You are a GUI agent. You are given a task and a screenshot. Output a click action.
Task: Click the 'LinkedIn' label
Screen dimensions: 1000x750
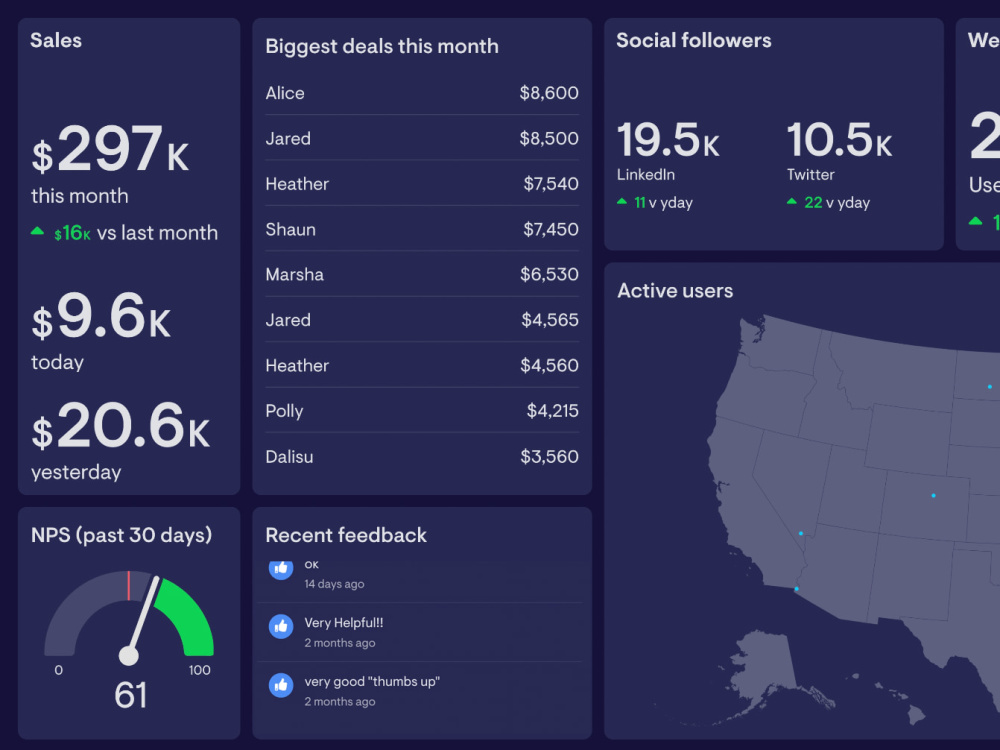645,174
